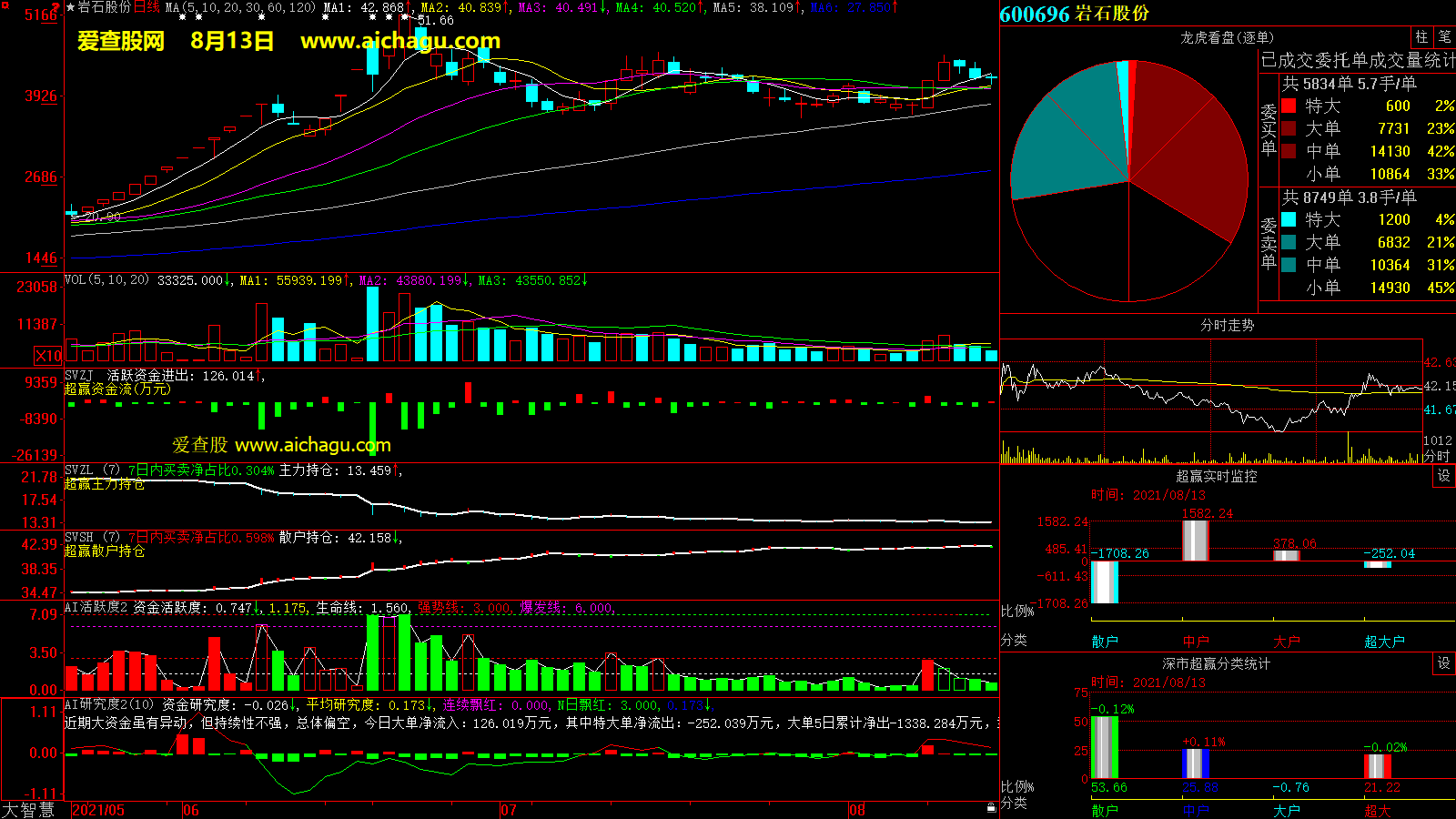Click the 600696 岩石股份 stock title
The width and height of the screenshot is (1456, 819).
[1074, 14]
